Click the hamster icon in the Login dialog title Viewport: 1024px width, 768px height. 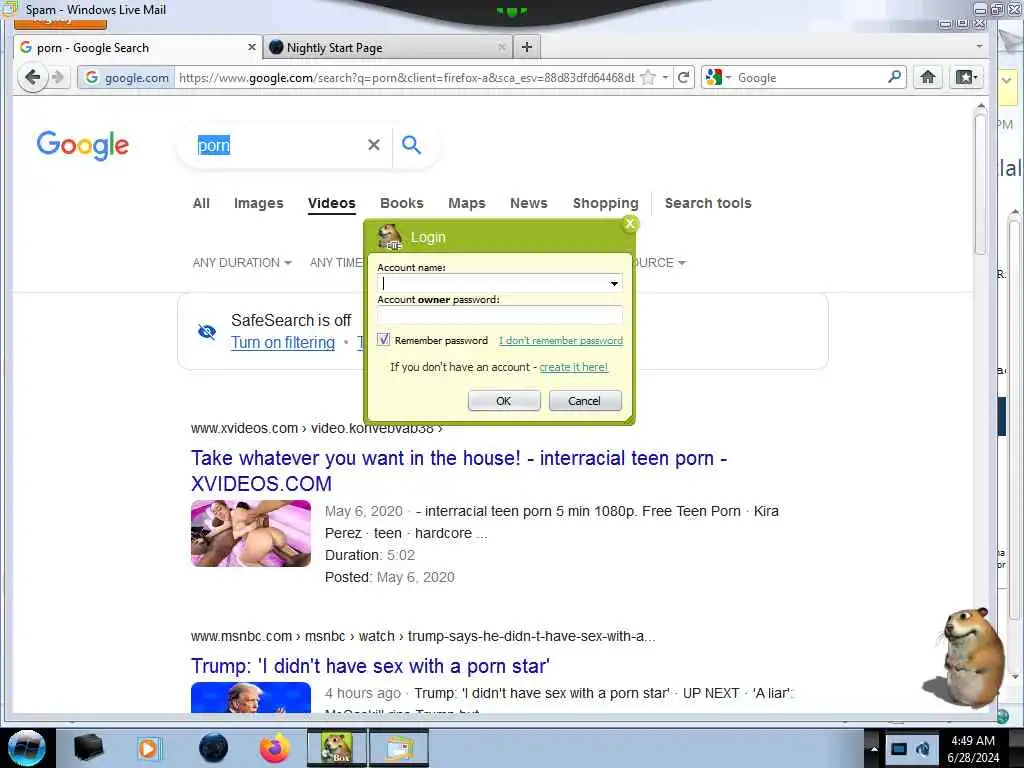390,237
